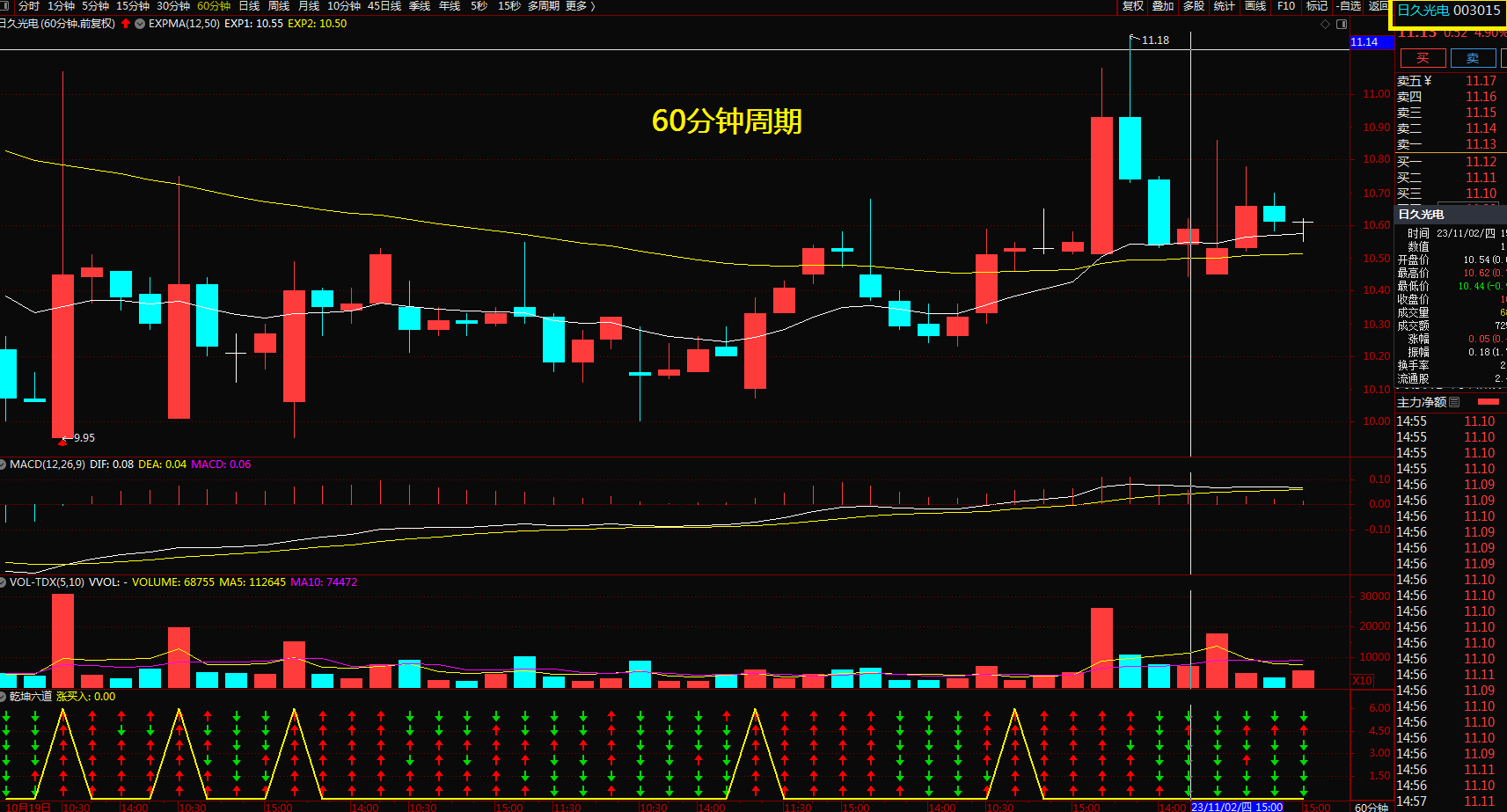Switch to 15秒 period
This screenshot has height=812, width=1507.
[x=509, y=6]
